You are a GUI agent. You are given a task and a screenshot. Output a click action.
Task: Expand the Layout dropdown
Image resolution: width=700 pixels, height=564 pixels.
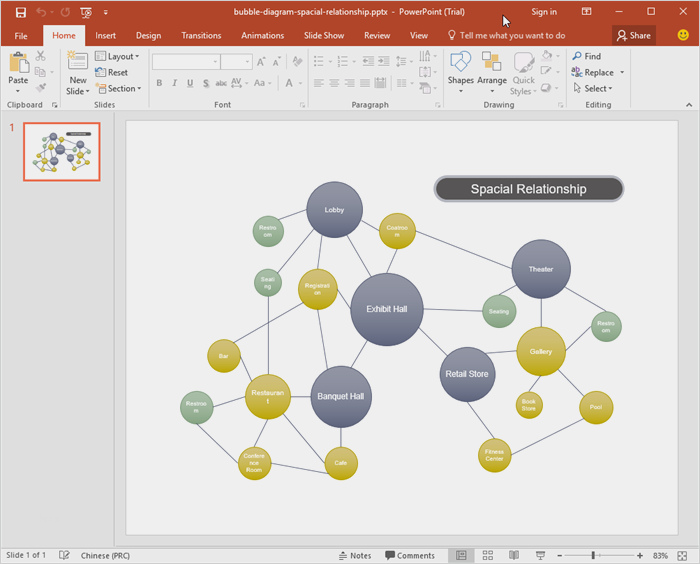click(x=121, y=57)
